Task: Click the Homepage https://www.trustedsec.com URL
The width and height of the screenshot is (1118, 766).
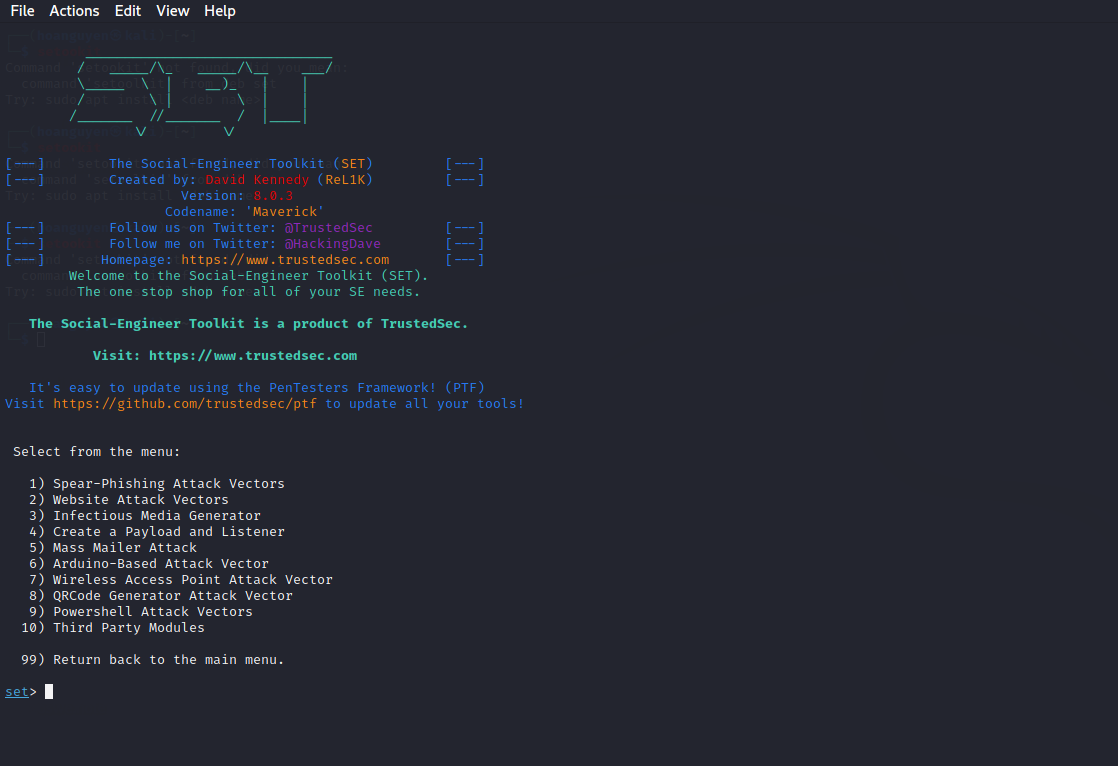Action: pyautogui.click(x=285, y=260)
